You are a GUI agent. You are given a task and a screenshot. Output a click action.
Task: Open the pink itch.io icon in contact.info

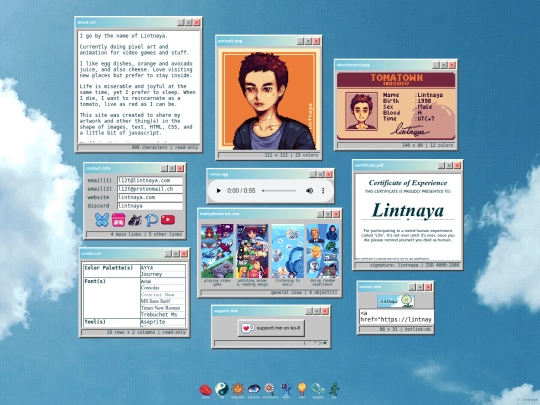118,220
